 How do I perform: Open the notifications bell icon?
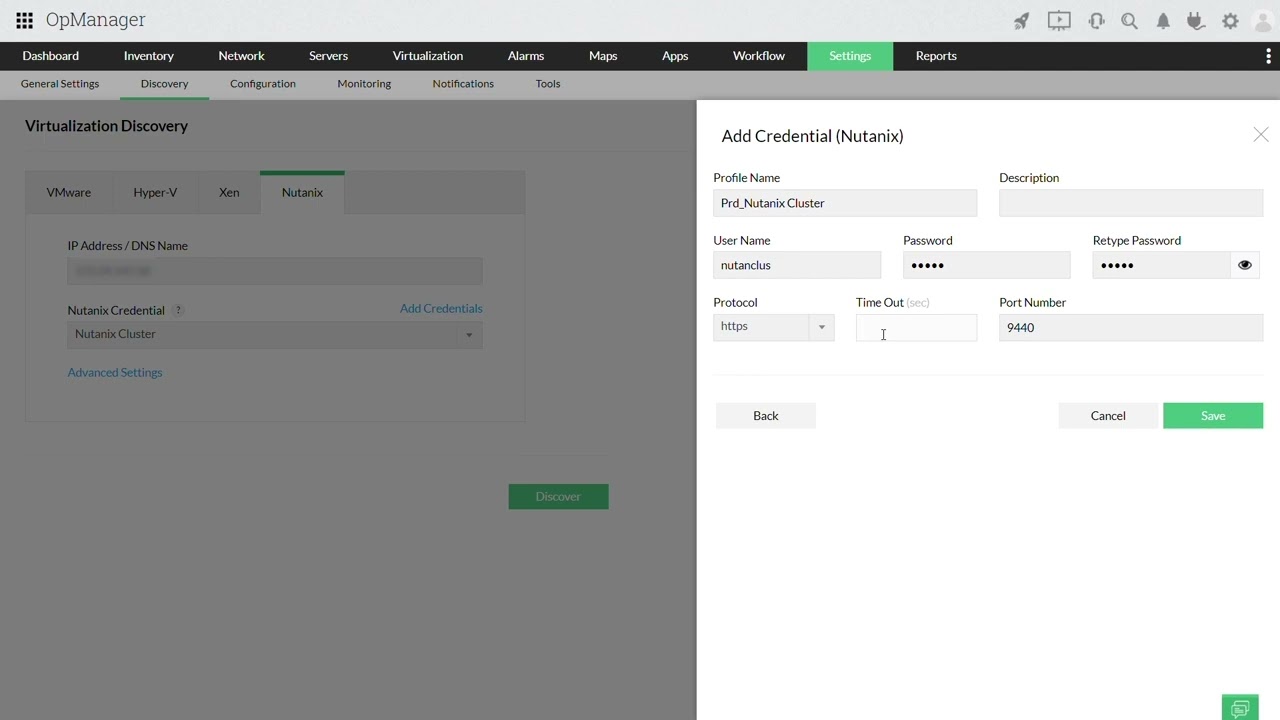[x=1163, y=21]
